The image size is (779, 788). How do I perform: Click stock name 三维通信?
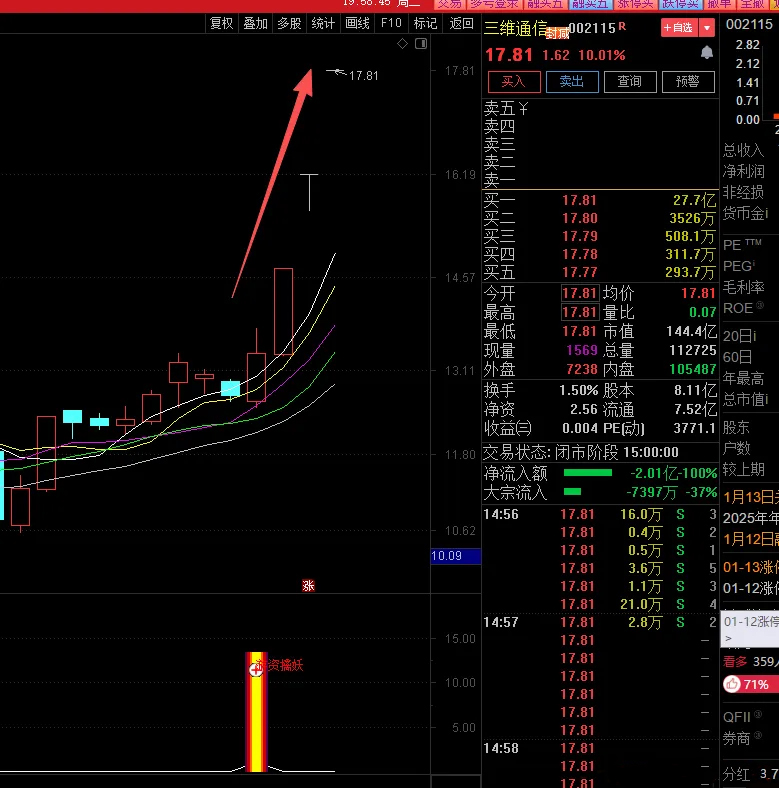(x=516, y=28)
